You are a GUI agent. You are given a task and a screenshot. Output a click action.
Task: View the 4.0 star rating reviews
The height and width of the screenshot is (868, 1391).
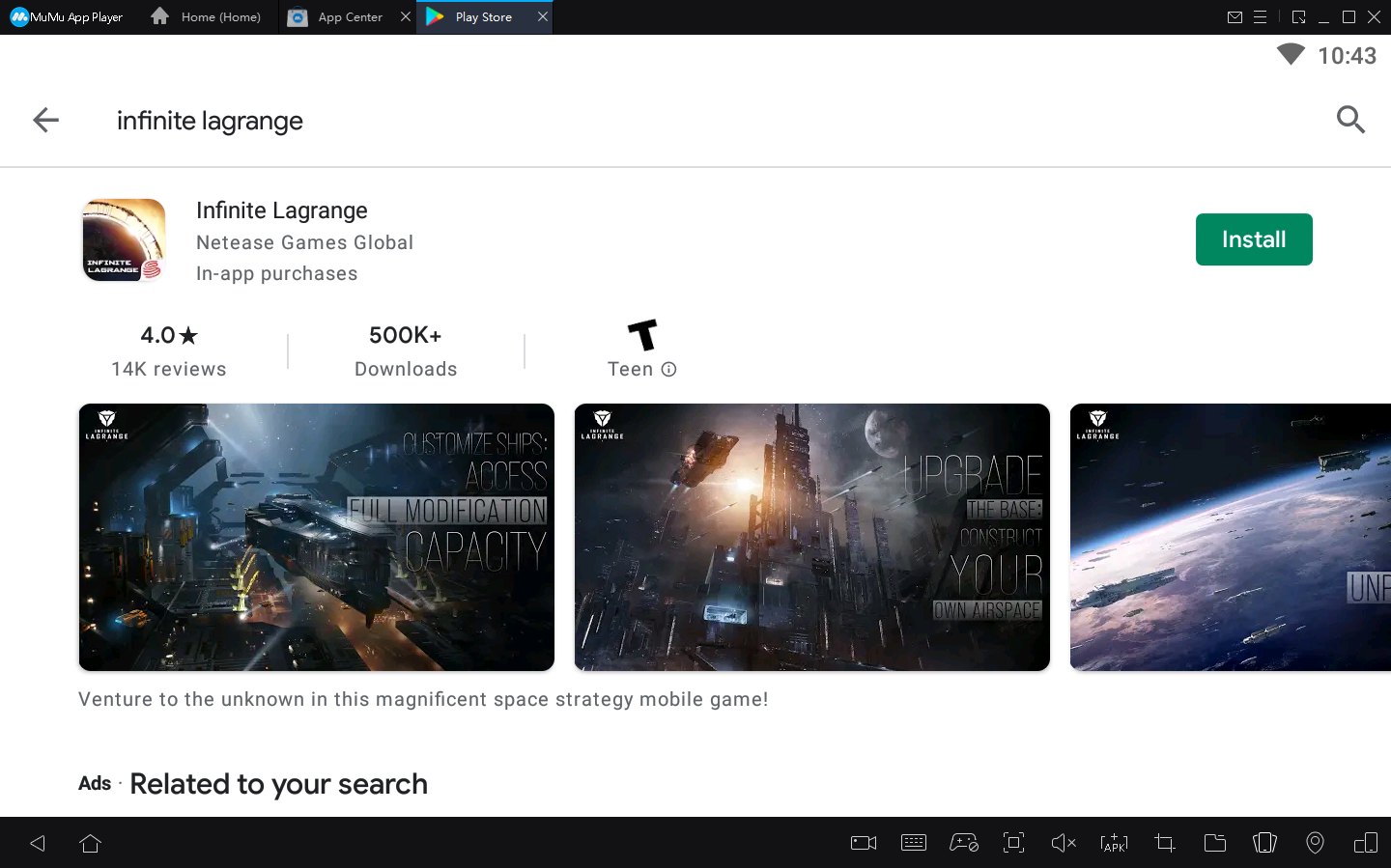pyautogui.click(x=169, y=350)
